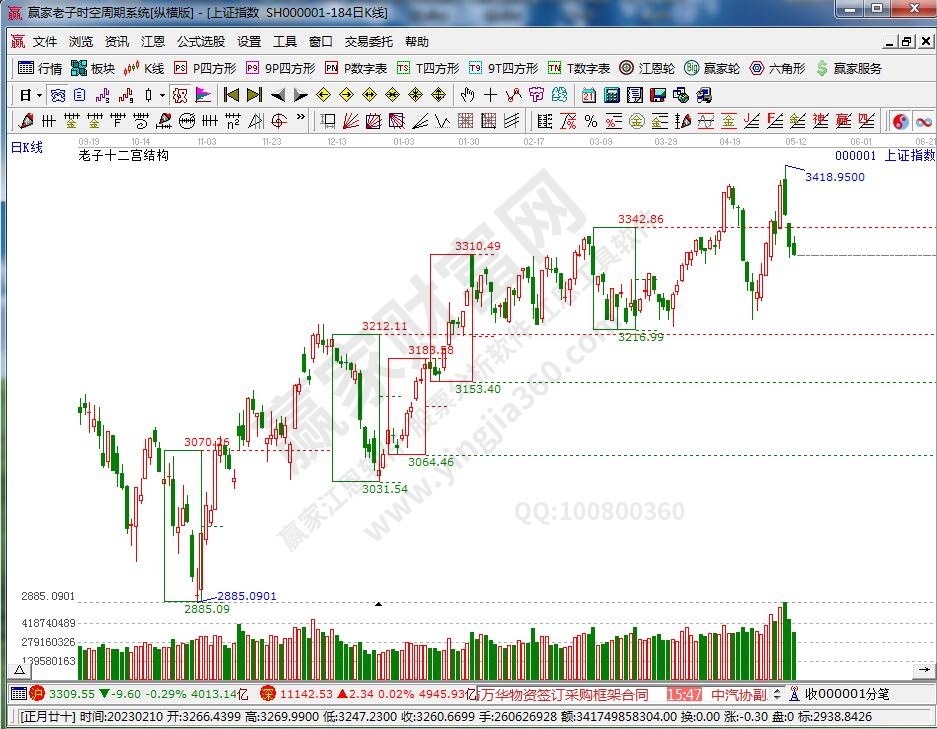
Task: Click the percent sign drawing tool
Action: pyautogui.click(x=591, y=121)
